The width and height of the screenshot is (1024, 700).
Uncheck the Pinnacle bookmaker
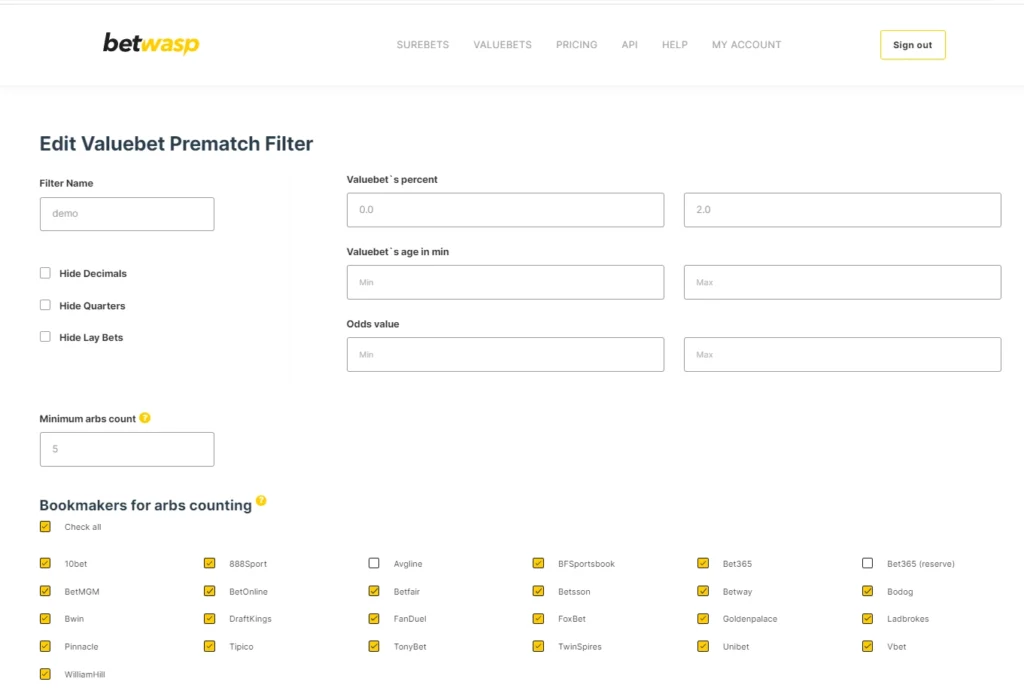tap(45, 646)
